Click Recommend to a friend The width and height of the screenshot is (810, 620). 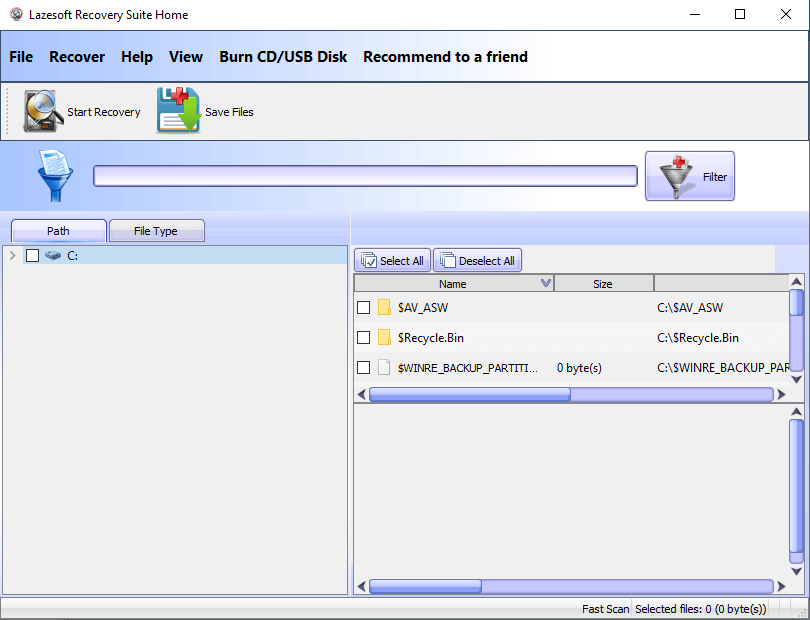pyautogui.click(x=445, y=57)
